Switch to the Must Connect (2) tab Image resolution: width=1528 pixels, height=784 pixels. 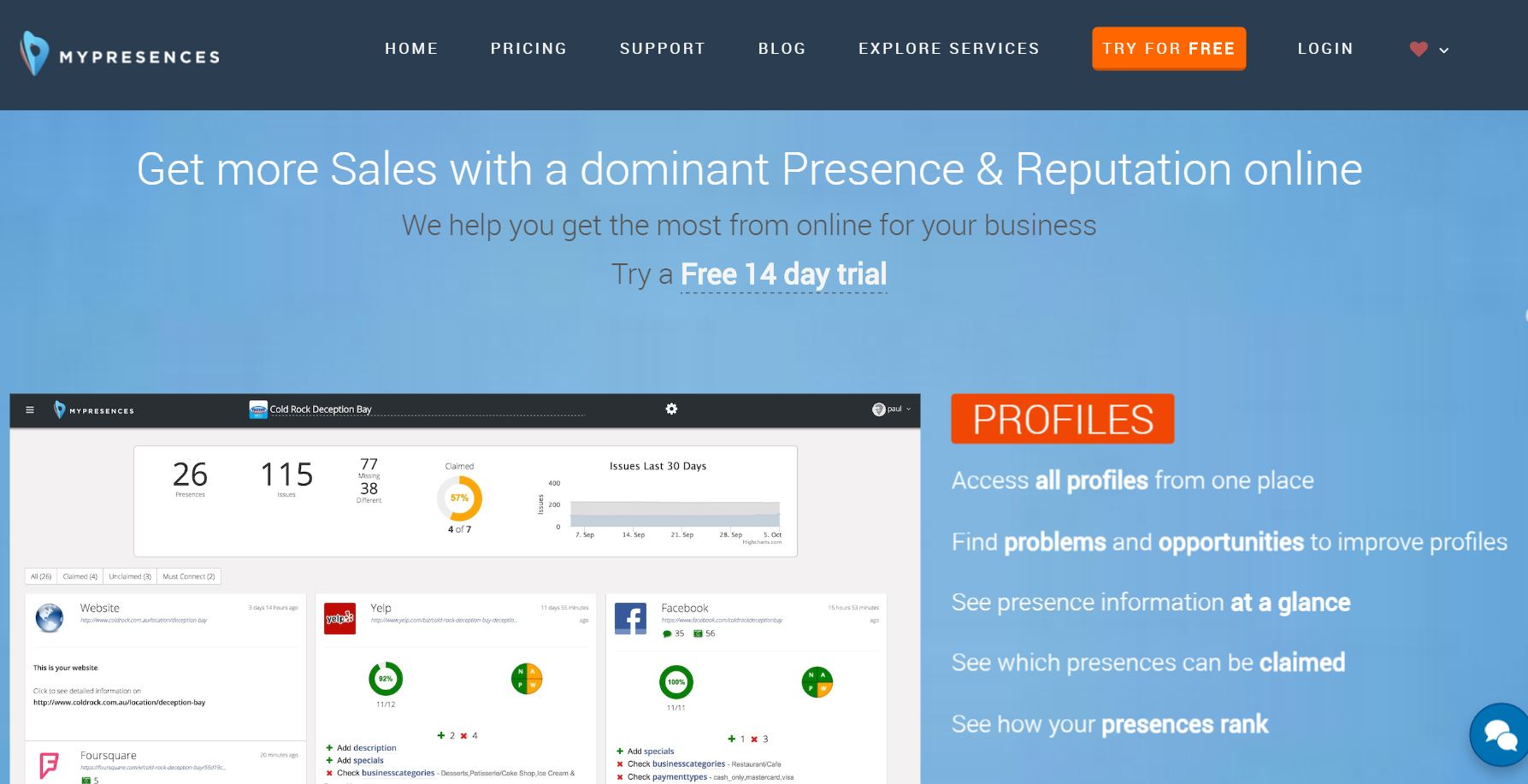189,577
